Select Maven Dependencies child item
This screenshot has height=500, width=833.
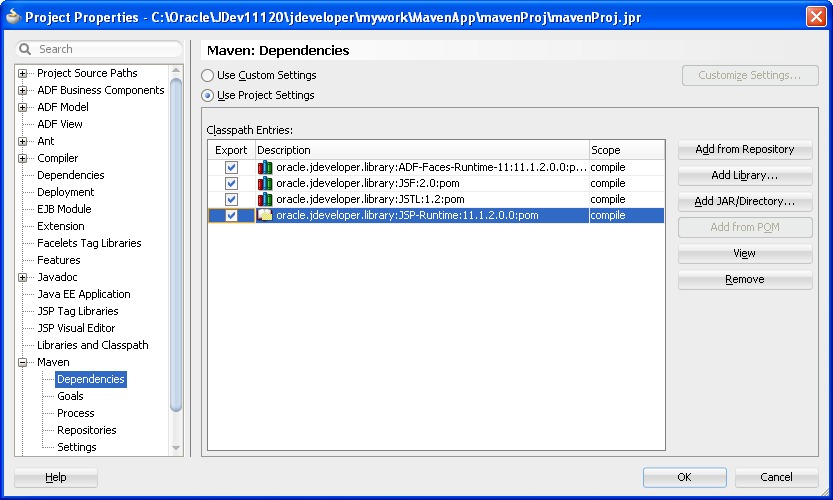[x=91, y=379]
